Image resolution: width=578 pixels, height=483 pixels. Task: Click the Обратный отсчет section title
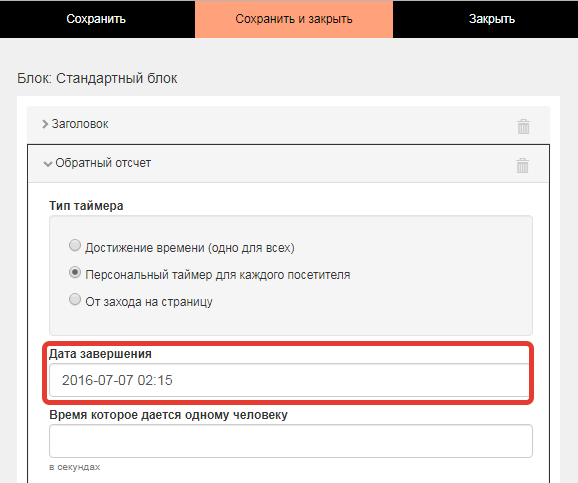[103, 163]
